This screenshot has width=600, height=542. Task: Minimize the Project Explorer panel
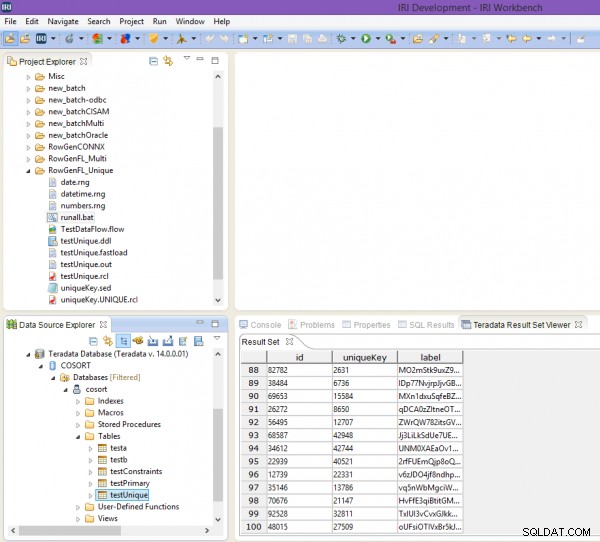point(200,59)
